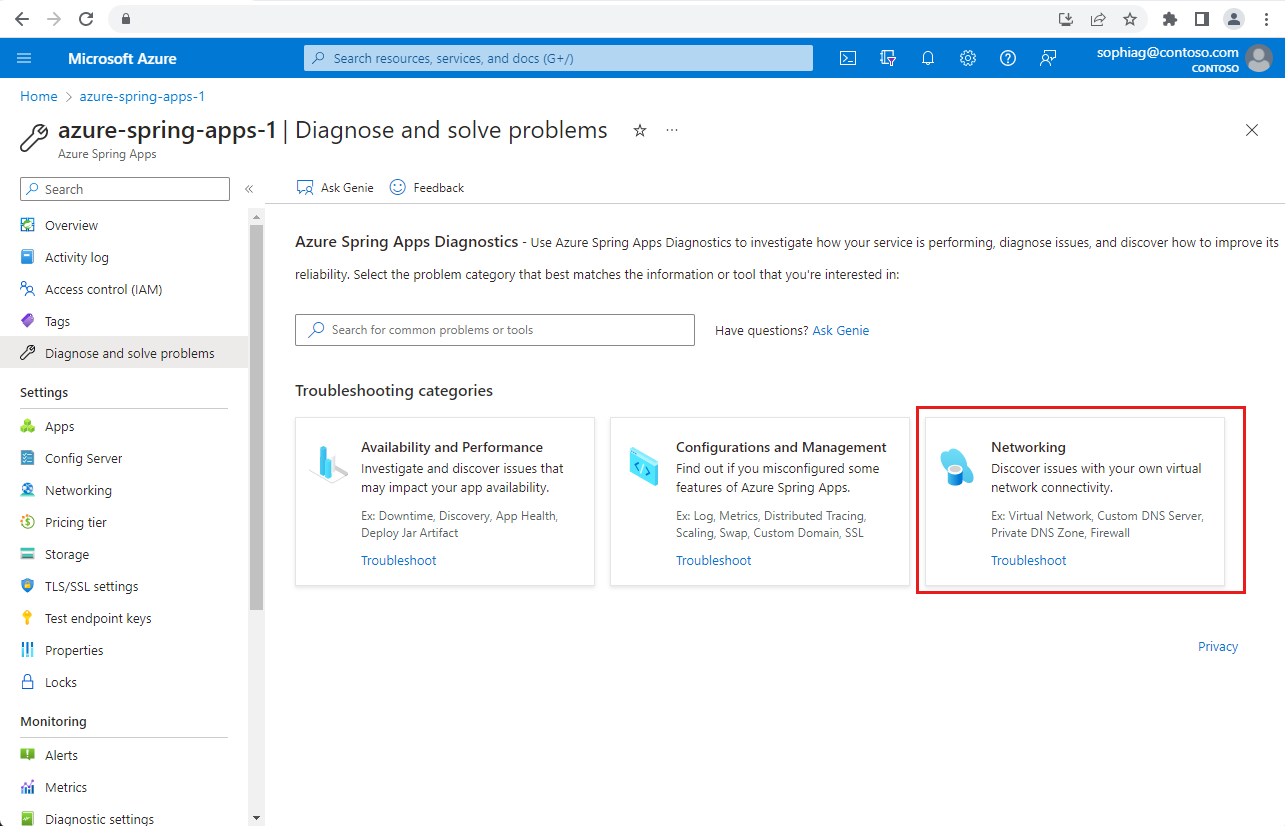
Task: Show notifications bell
Action: 928,58
